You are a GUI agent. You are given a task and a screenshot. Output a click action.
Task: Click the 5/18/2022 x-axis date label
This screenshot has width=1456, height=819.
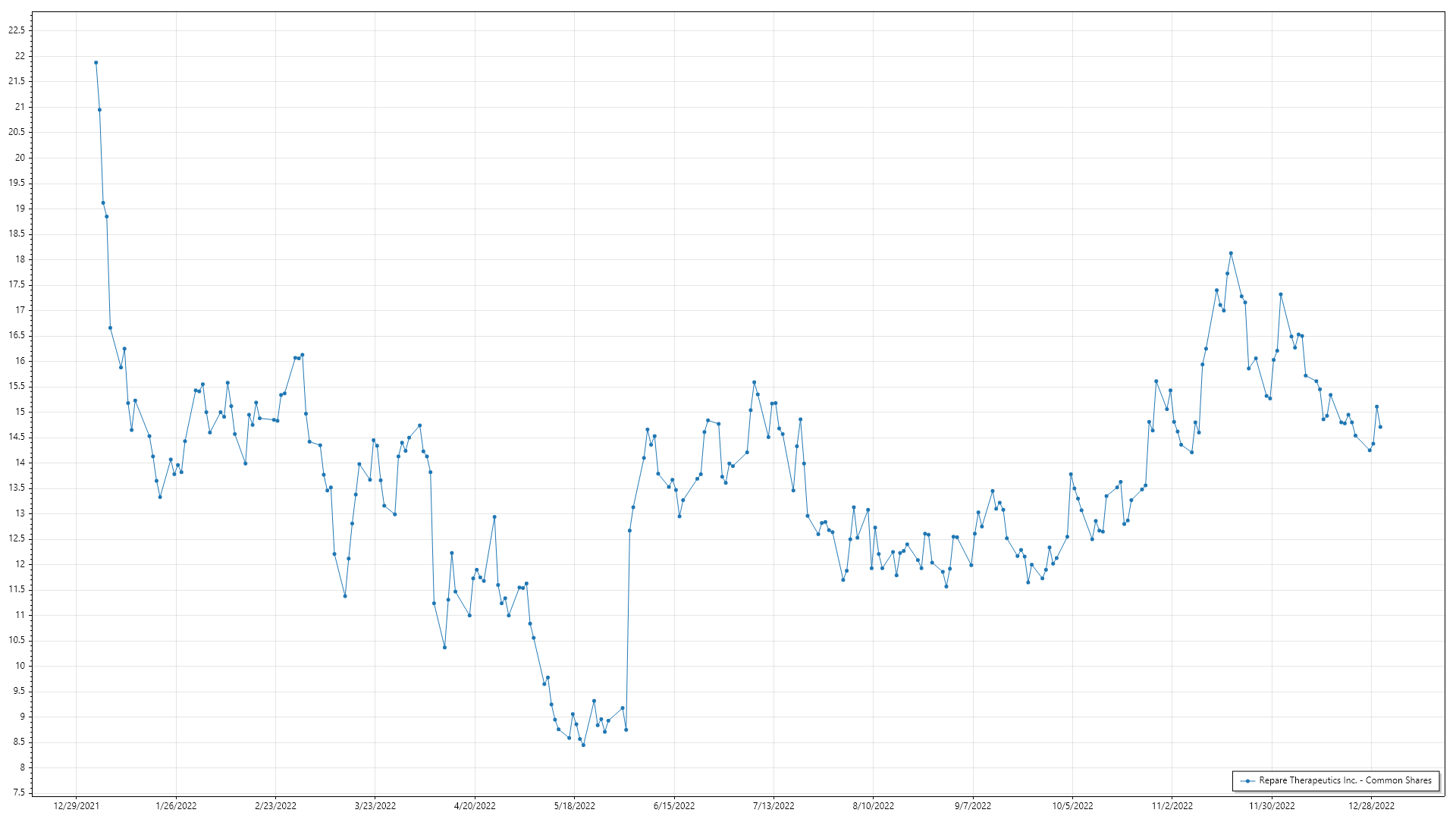(574, 805)
